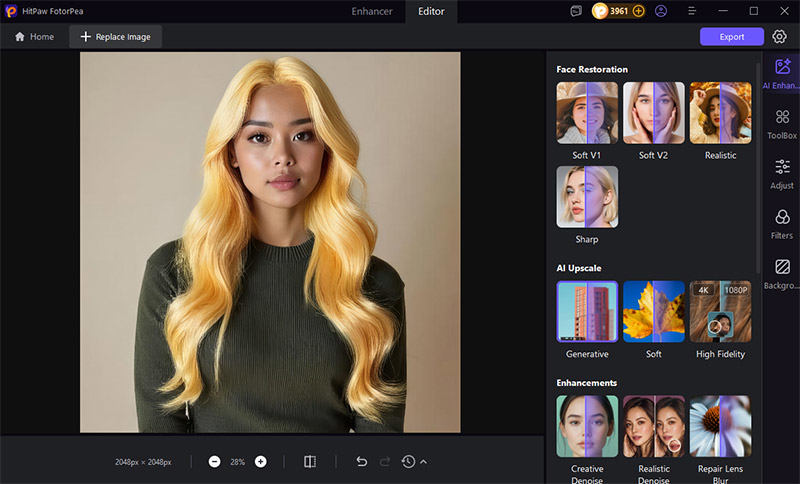
Task: Redo the last undone edit
Action: pyautogui.click(x=385, y=462)
